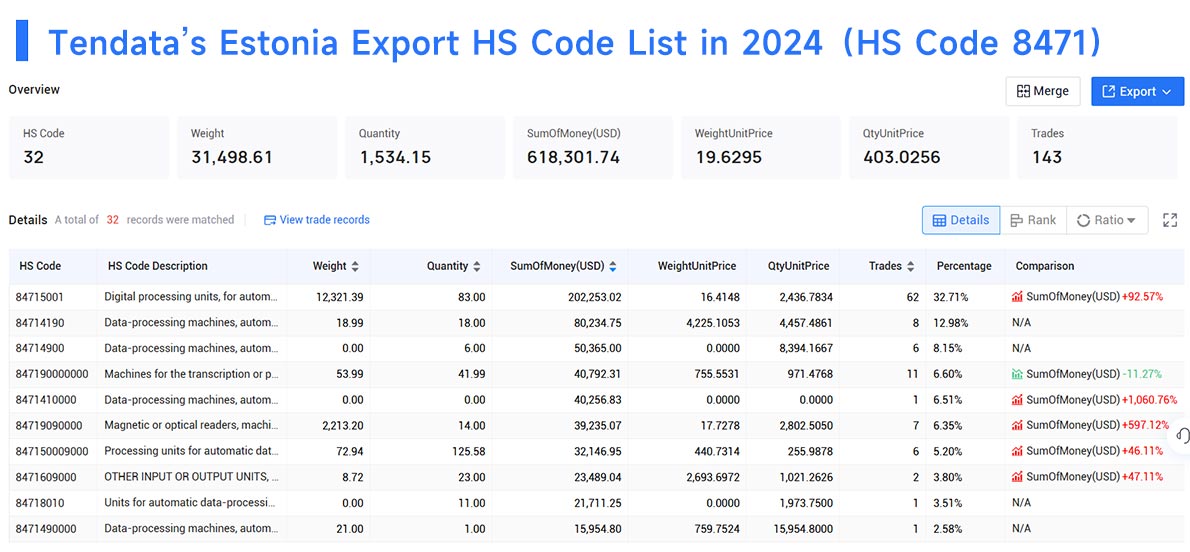
Task: Click 'Digital processing units' description
Action: [191, 297]
